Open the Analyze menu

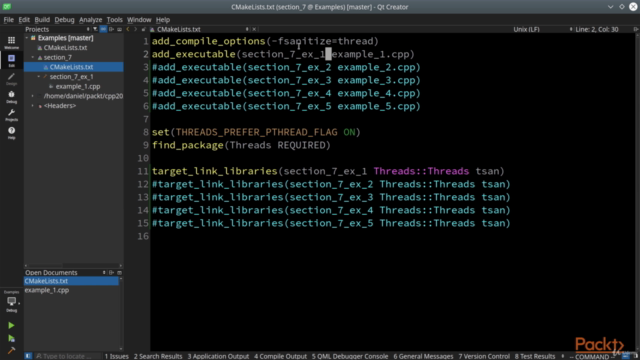pyautogui.click(x=90, y=20)
